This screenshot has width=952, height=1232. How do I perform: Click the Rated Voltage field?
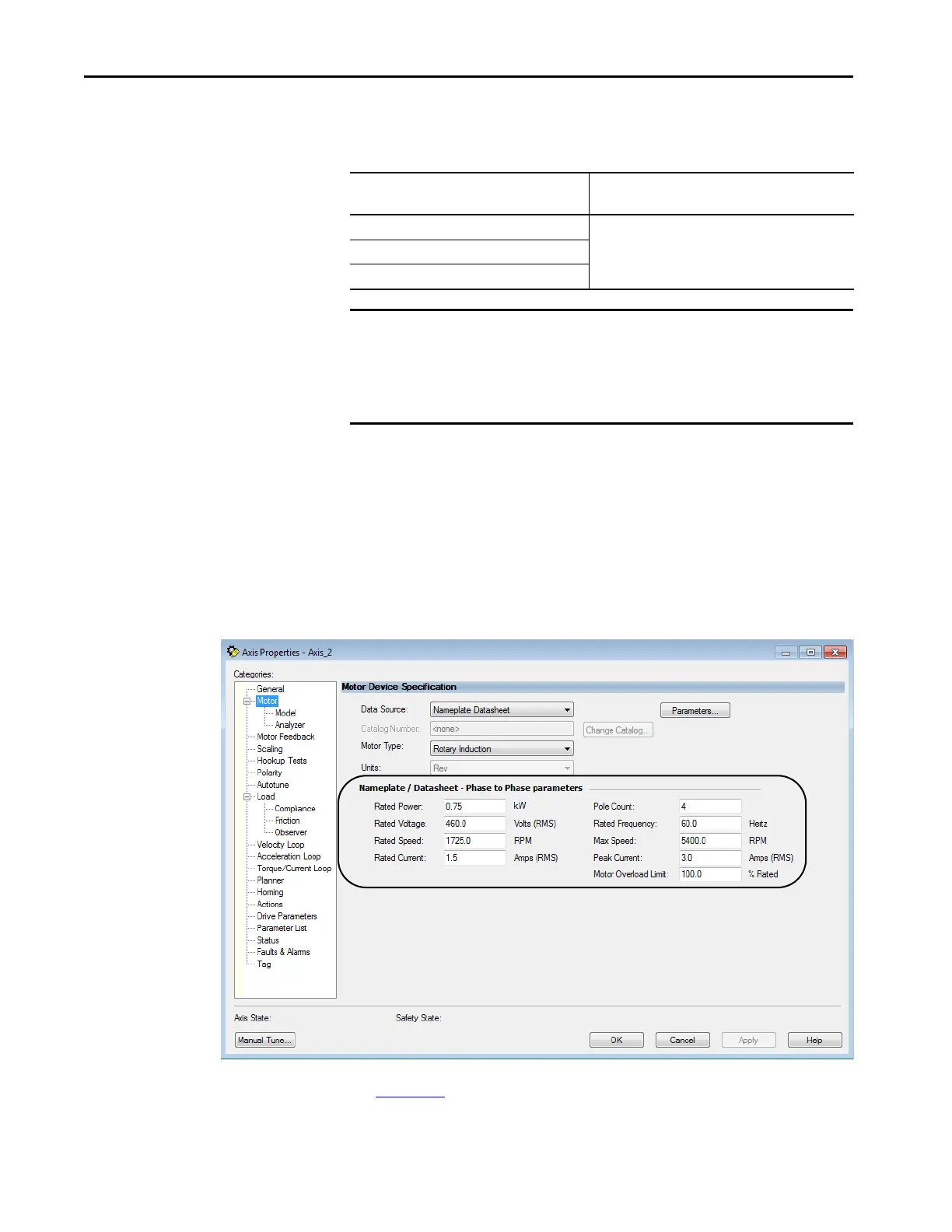(474, 824)
